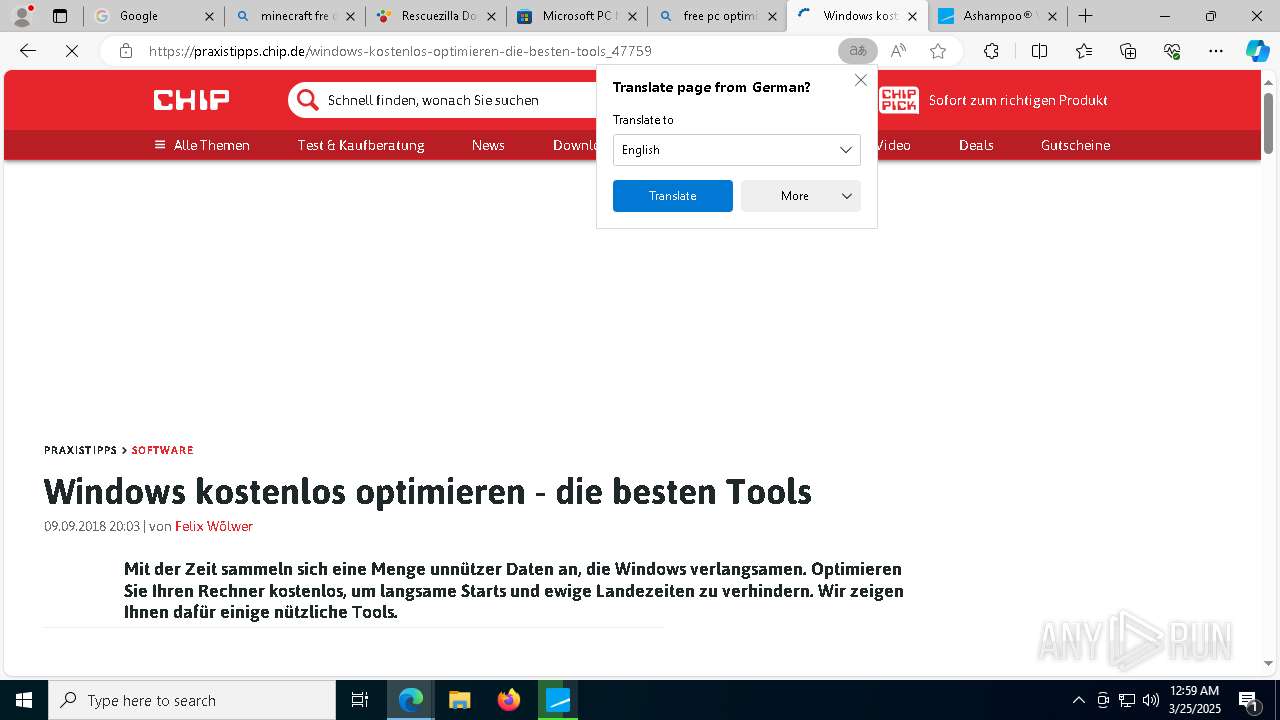
Task: View site information lock icon
Action: [x=125, y=51]
